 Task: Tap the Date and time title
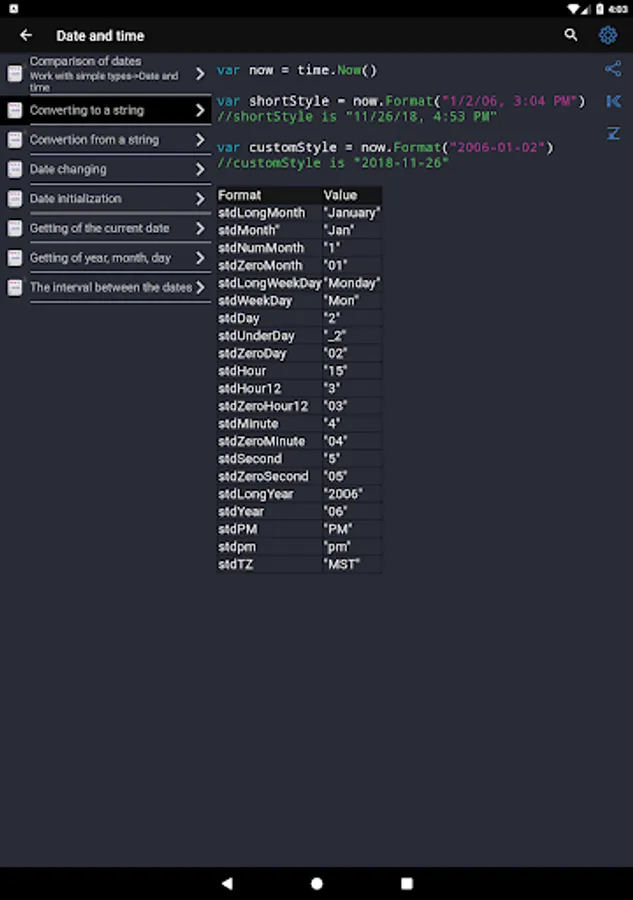point(100,35)
